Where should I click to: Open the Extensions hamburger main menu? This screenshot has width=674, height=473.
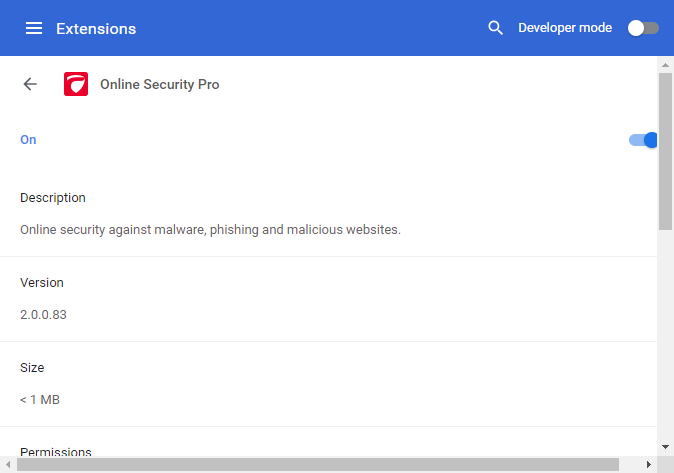tap(34, 28)
